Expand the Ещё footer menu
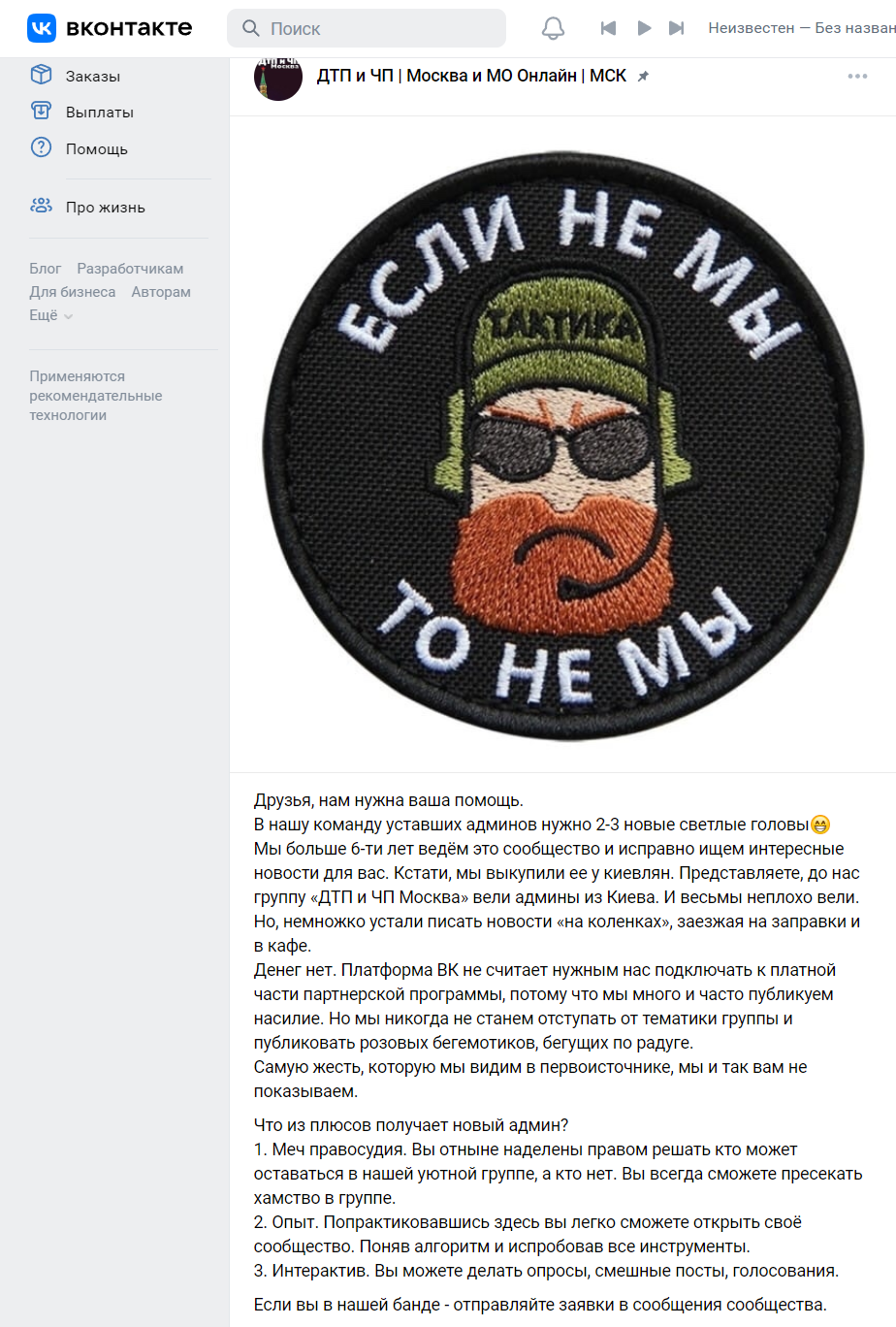Viewport: 896px width, 1327px height. tap(50, 315)
